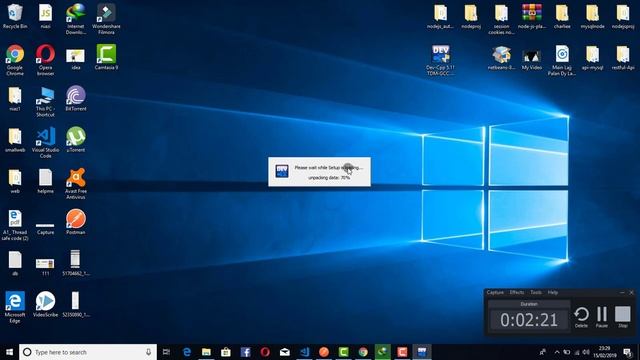Image resolution: width=640 pixels, height=360 pixels.
Task: Open the BitTorrent desktop icon
Action: (76, 98)
